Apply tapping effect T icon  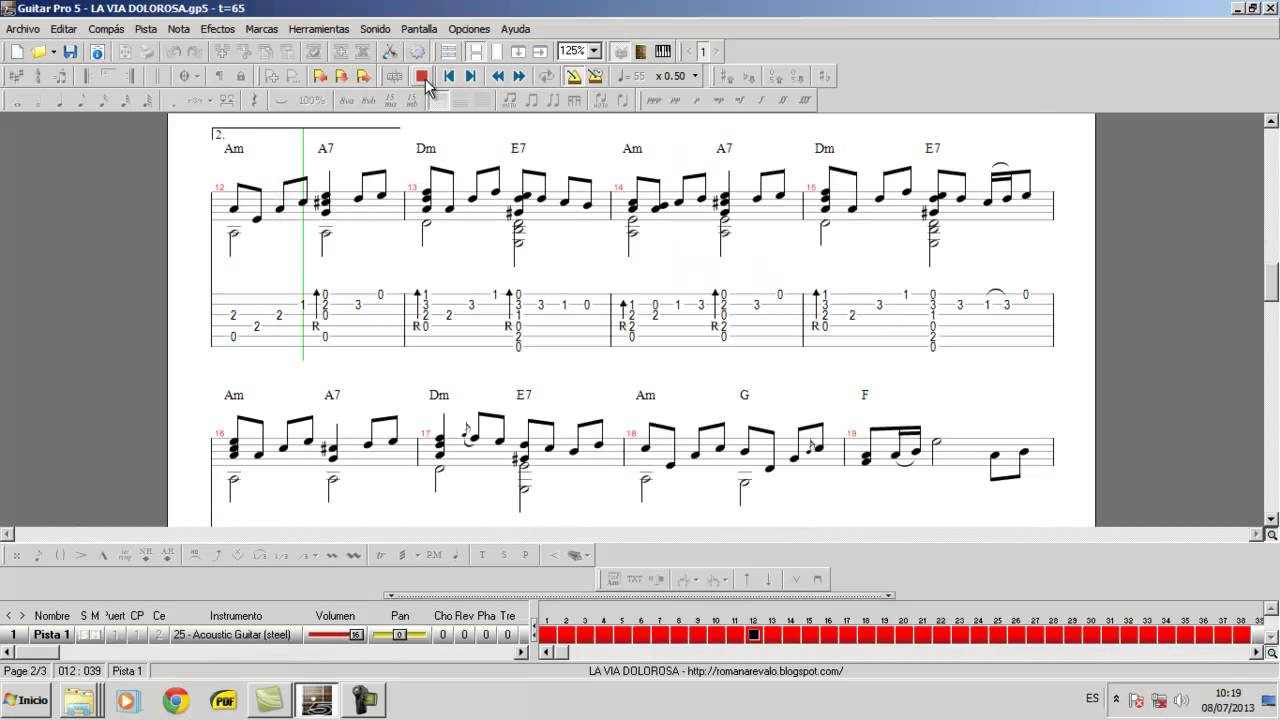coord(482,555)
